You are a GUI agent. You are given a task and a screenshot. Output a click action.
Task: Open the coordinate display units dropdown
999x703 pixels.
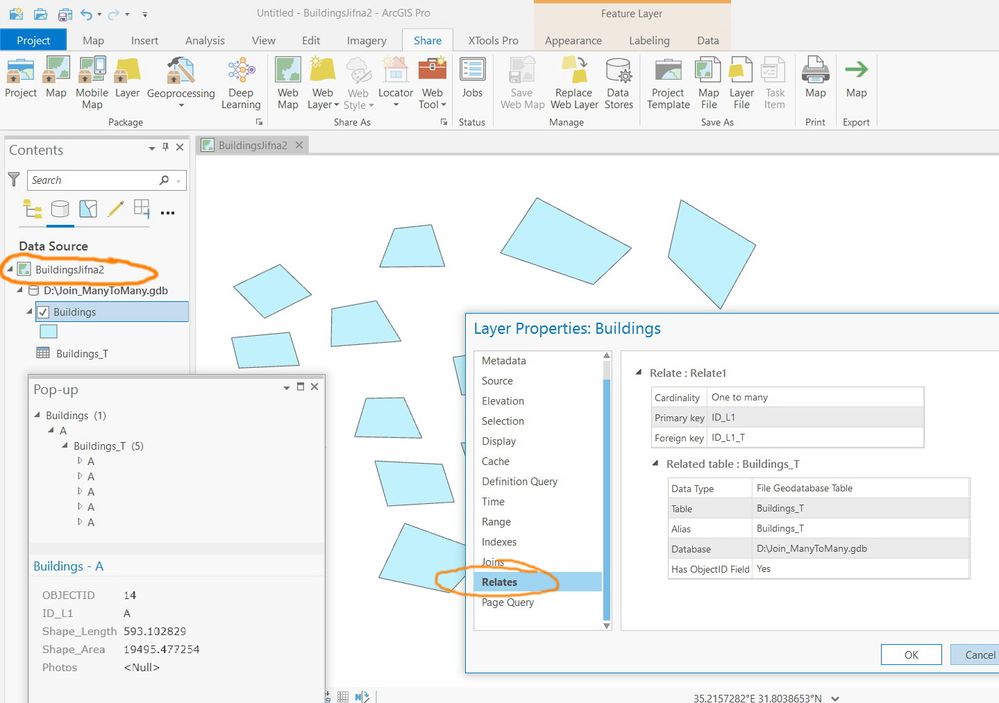tap(835, 698)
